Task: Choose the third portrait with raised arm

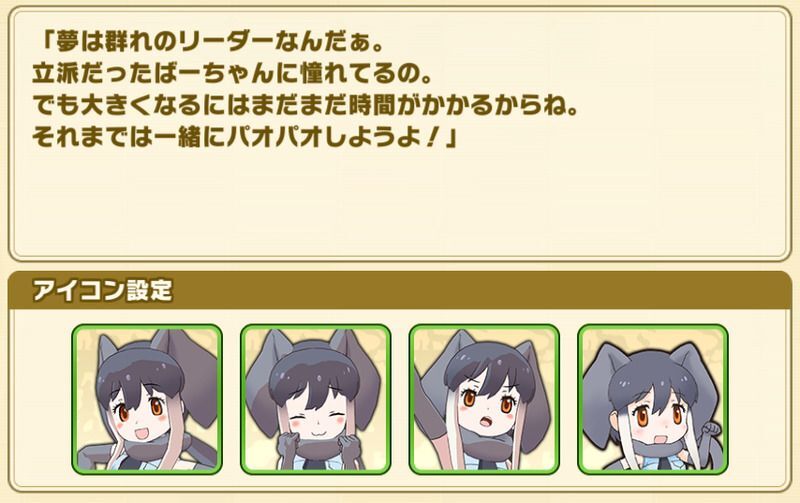Action: click(484, 399)
